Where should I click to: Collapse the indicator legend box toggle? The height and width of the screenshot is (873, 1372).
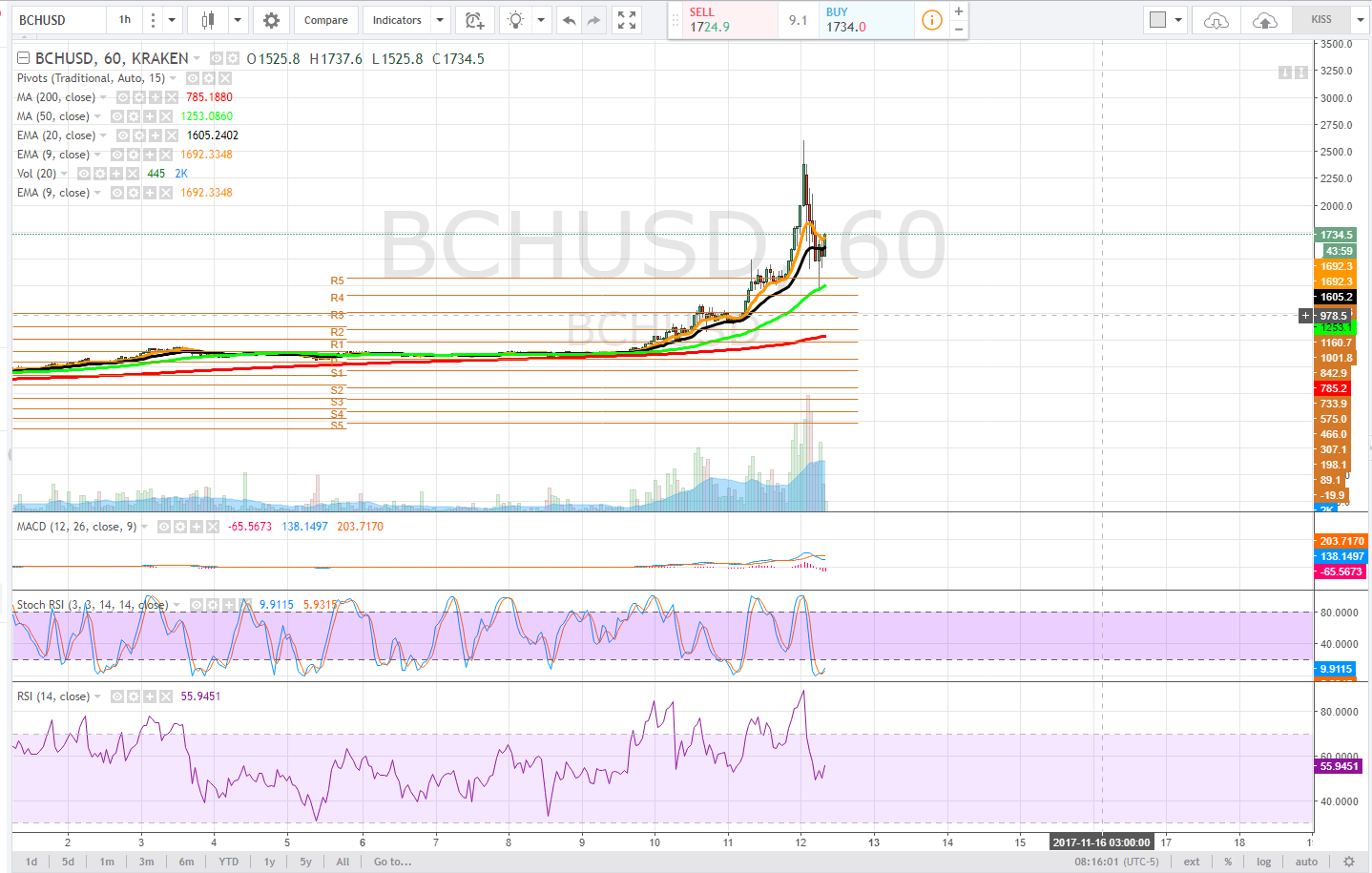point(24,58)
